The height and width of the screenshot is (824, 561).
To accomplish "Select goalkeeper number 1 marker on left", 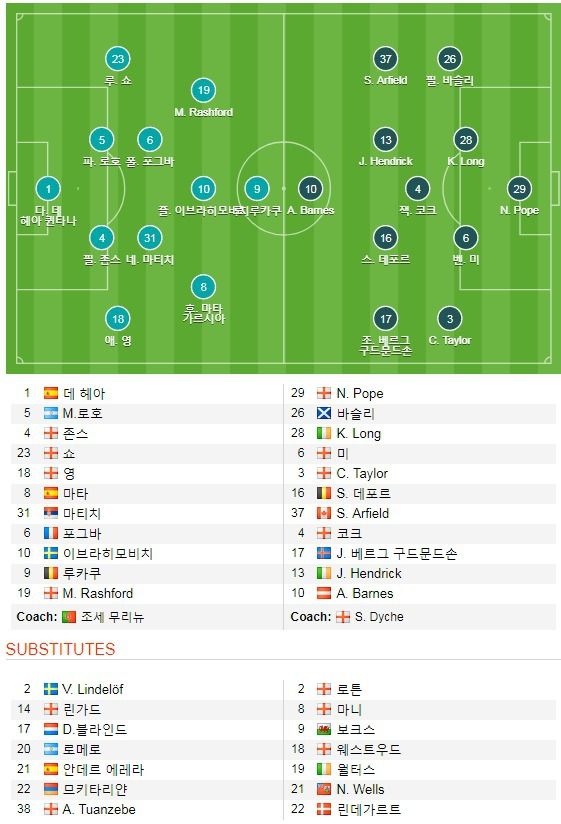I will coord(48,189).
